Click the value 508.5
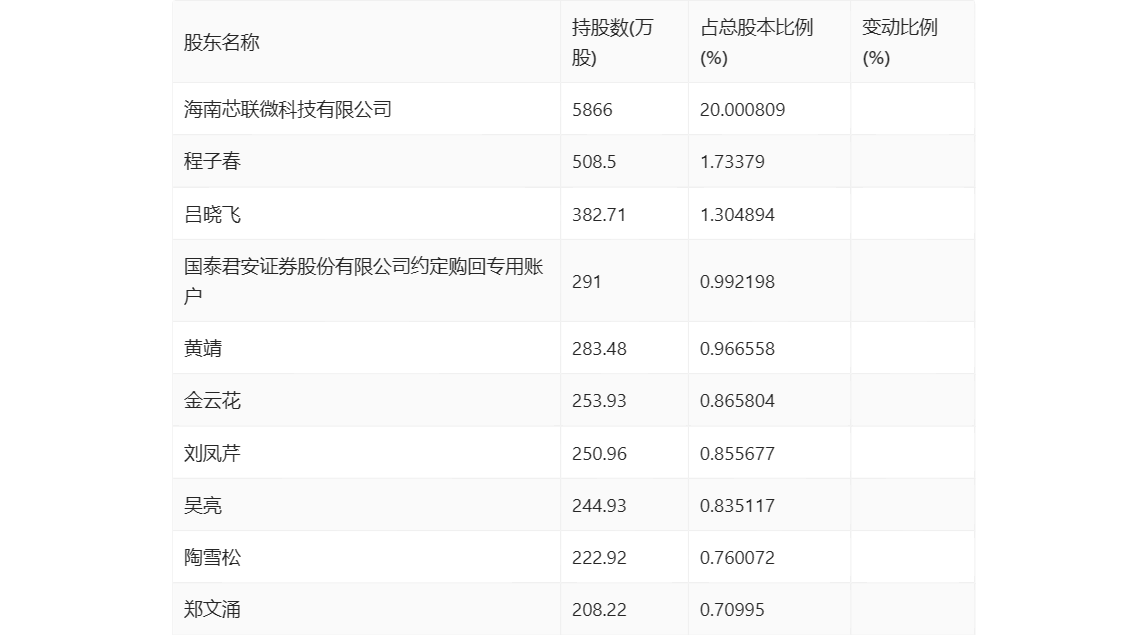 pyautogui.click(x=594, y=162)
